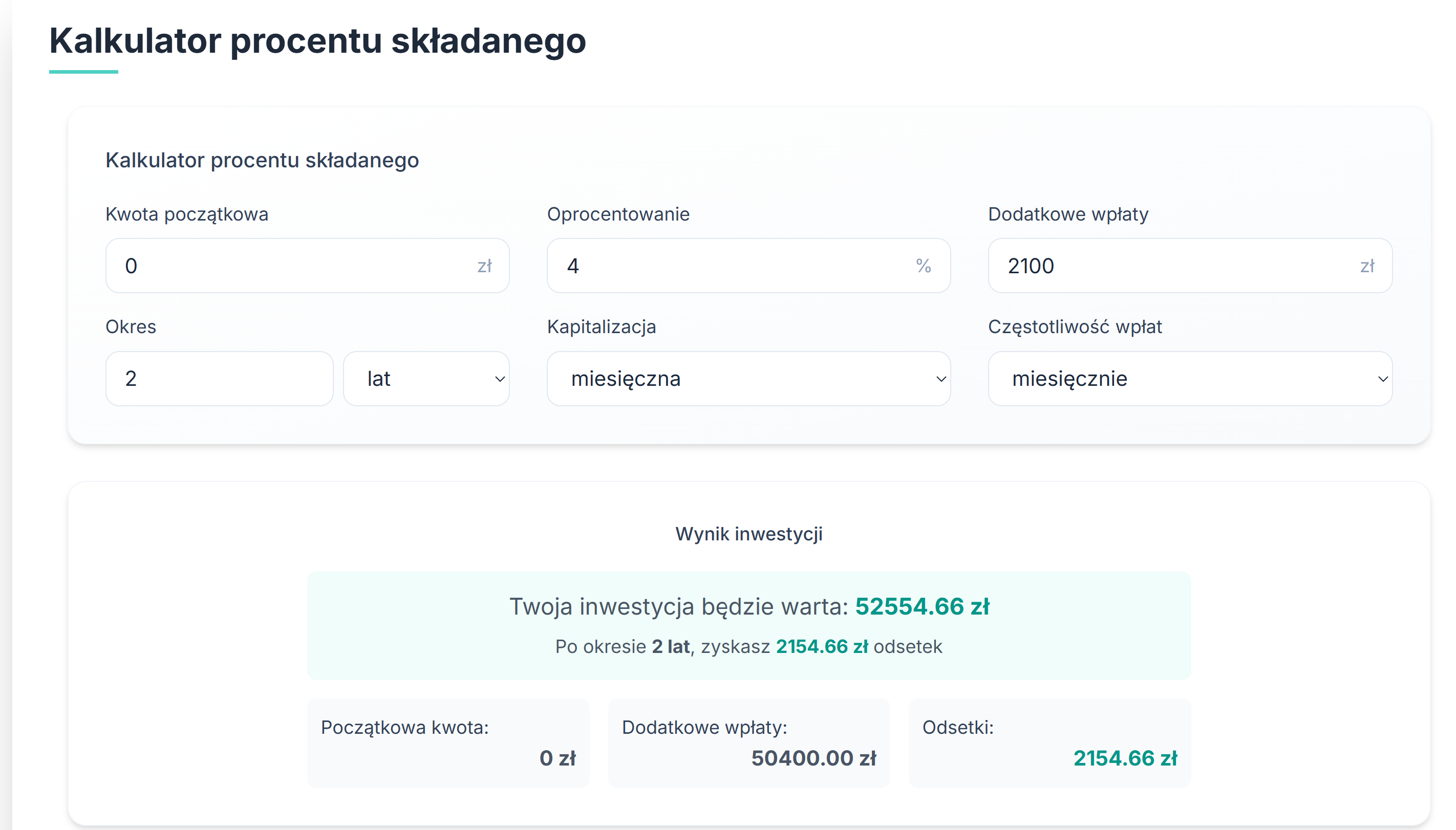Click the chevron arrow in Częstotliwość wpłat select
1456x830 pixels.
(1382, 379)
